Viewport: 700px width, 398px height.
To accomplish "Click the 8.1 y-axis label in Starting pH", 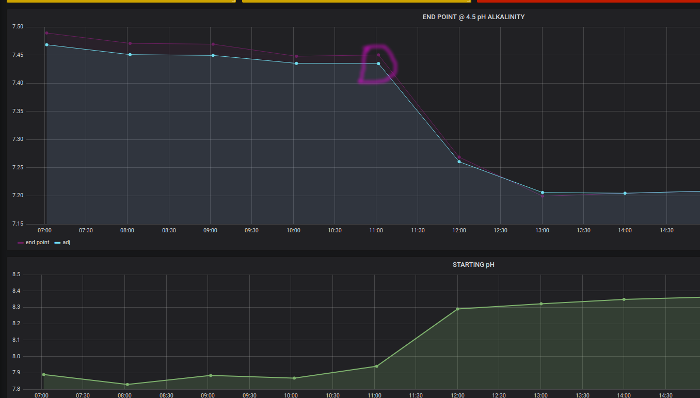I will coord(16,340).
